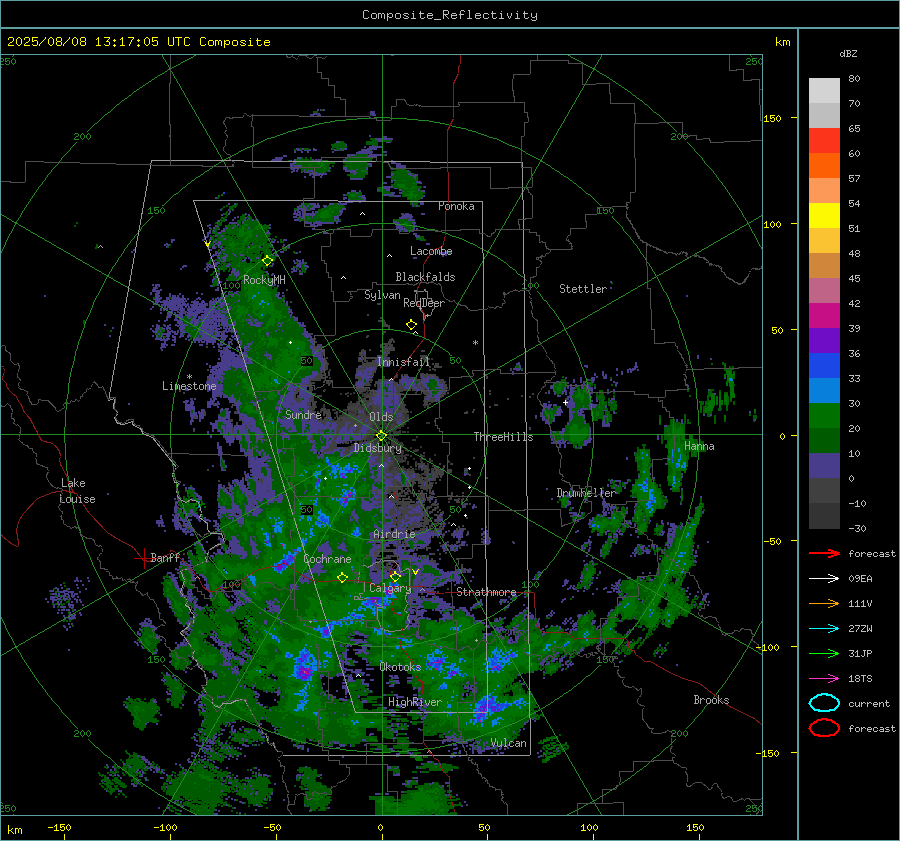
Task: Click the ThreeHills town label
Action: click(x=503, y=437)
